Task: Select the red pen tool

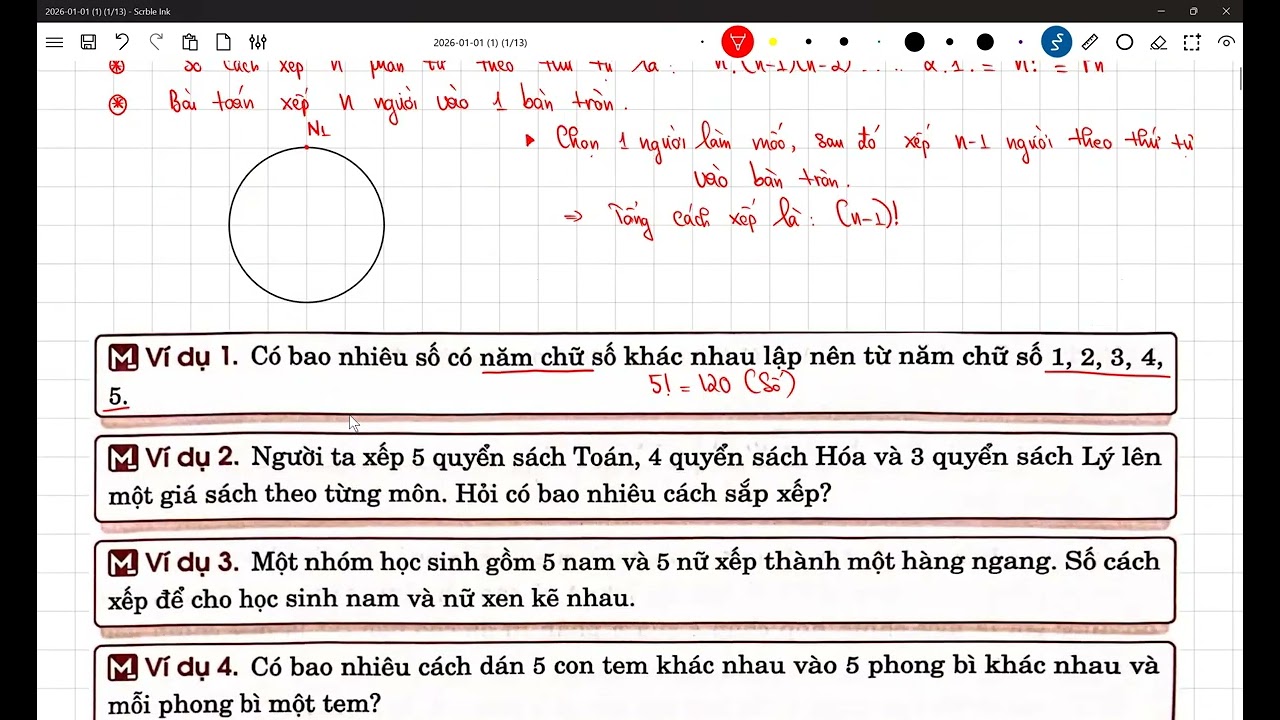Action: coord(738,42)
